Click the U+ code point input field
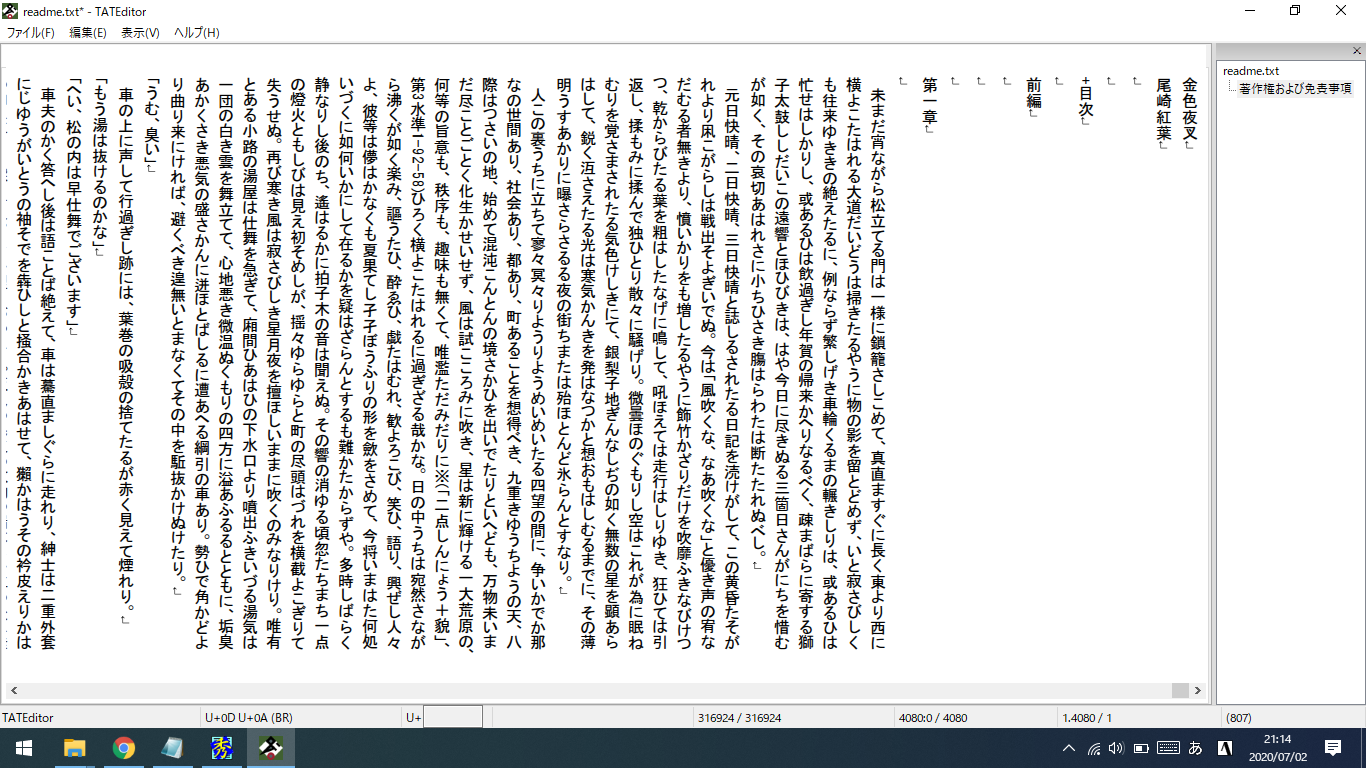Image resolution: width=1366 pixels, height=768 pixels. (x=453, y=717)
